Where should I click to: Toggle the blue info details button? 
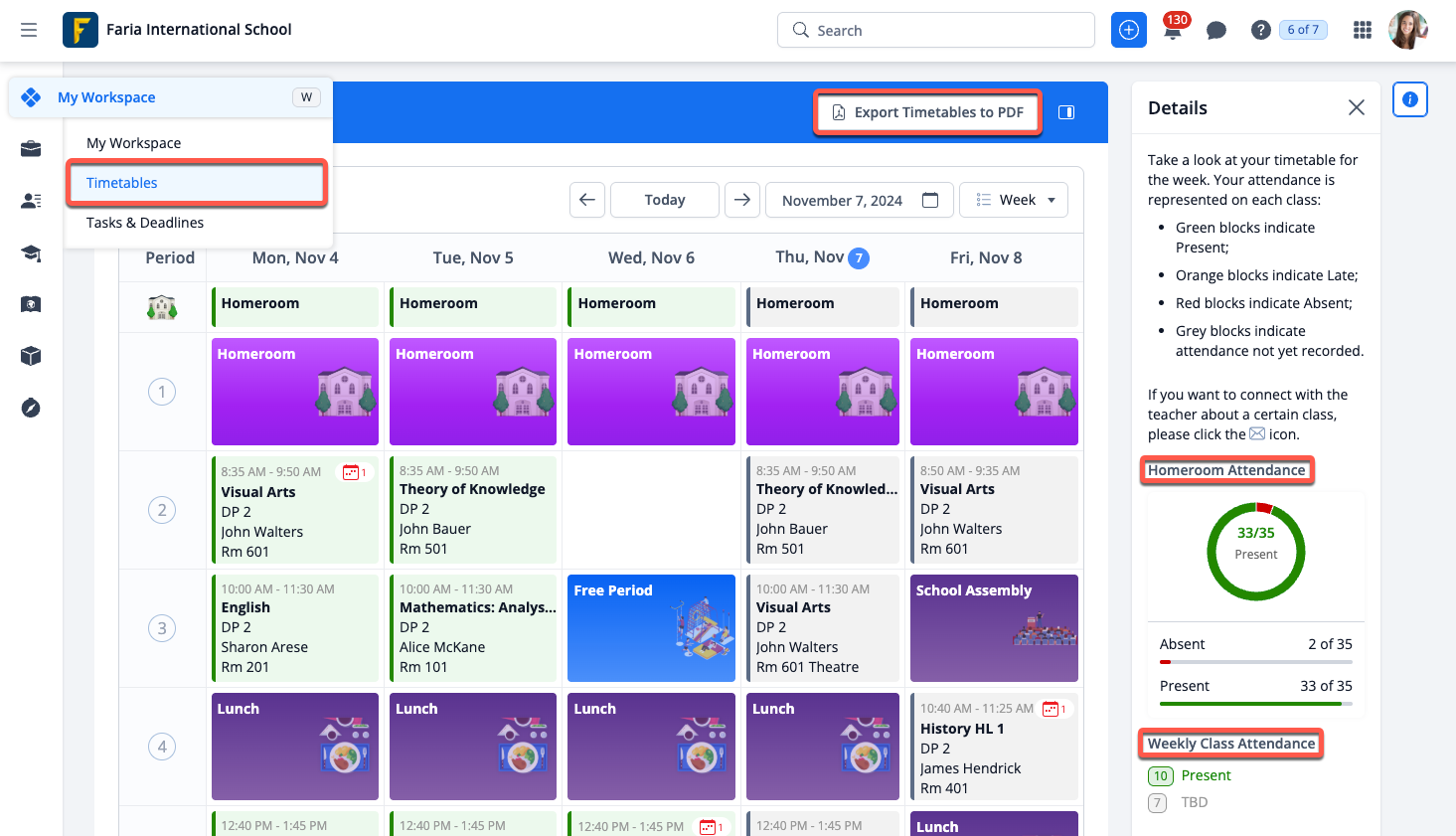[1409, 99]
